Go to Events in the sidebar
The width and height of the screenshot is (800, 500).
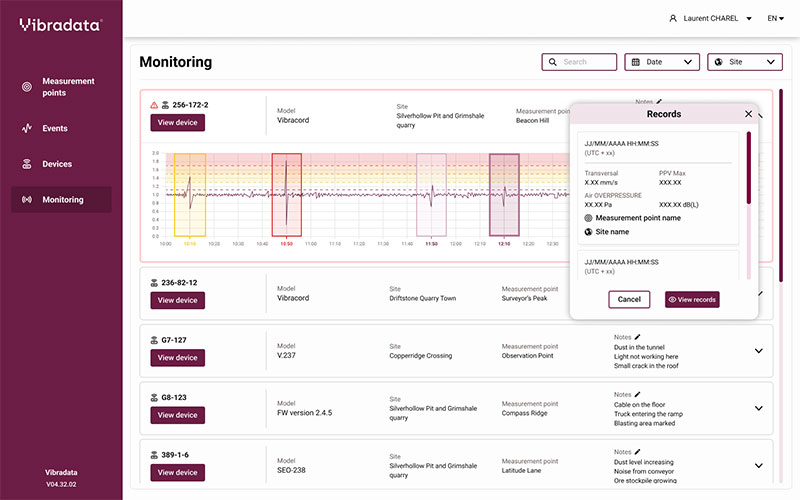tap(55, 128)
